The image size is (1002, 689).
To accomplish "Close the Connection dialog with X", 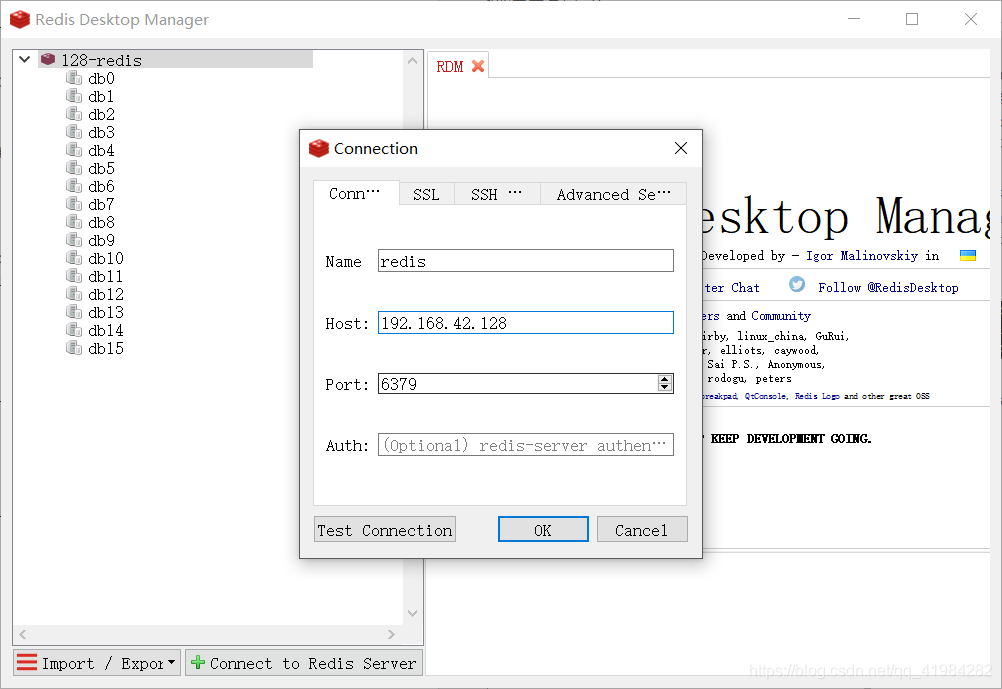I will pyautogui.click(x=681, y=148).
